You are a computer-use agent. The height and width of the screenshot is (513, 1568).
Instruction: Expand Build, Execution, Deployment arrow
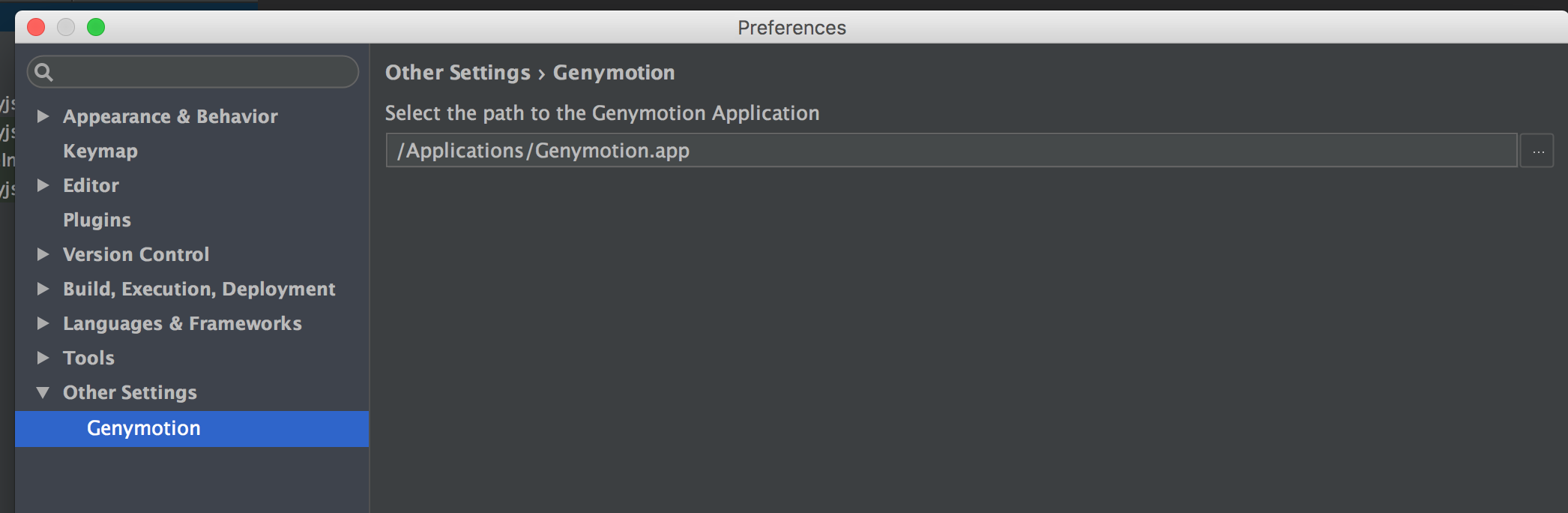tap(43, 289)
